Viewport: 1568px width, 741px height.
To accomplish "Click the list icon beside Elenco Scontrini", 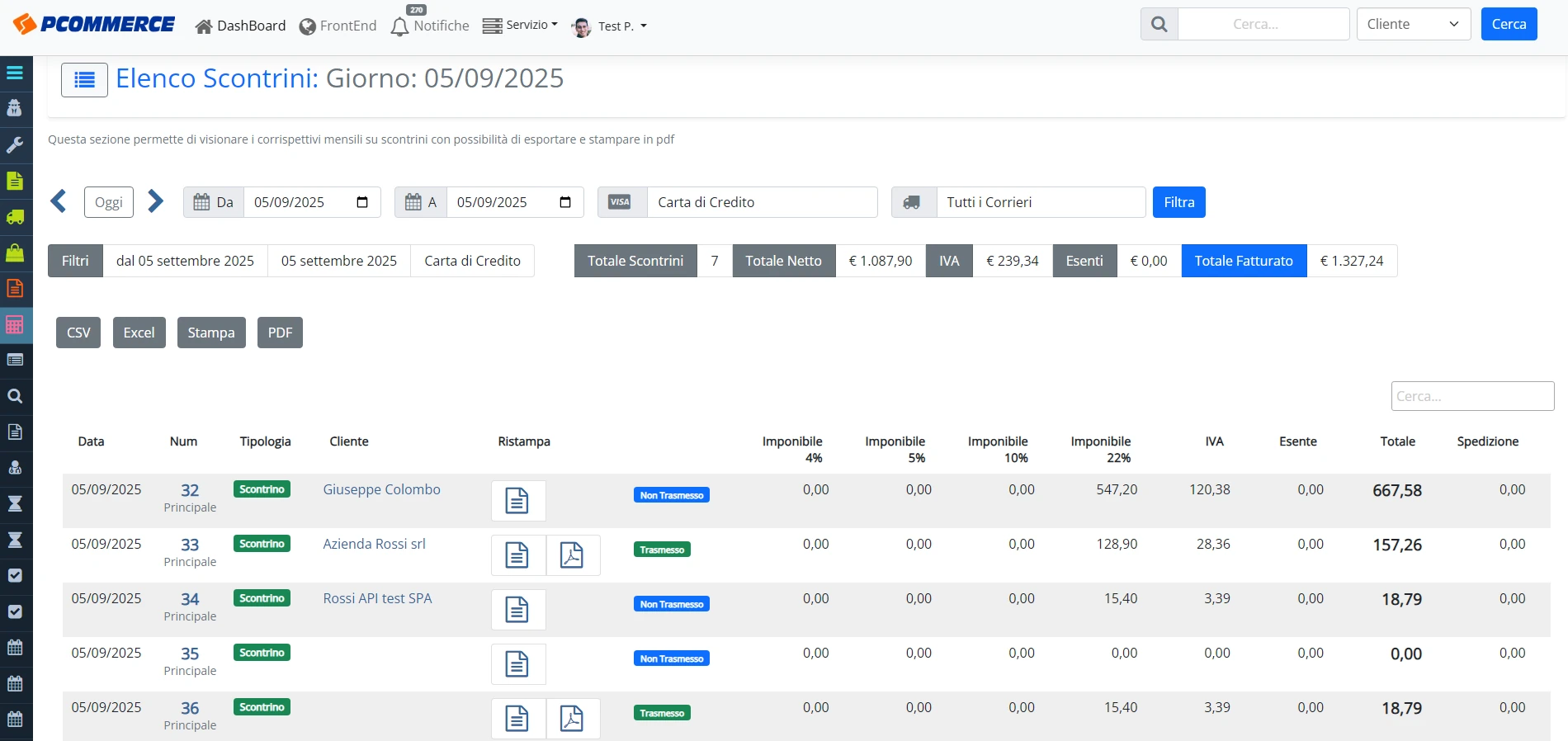I will 84,80.
